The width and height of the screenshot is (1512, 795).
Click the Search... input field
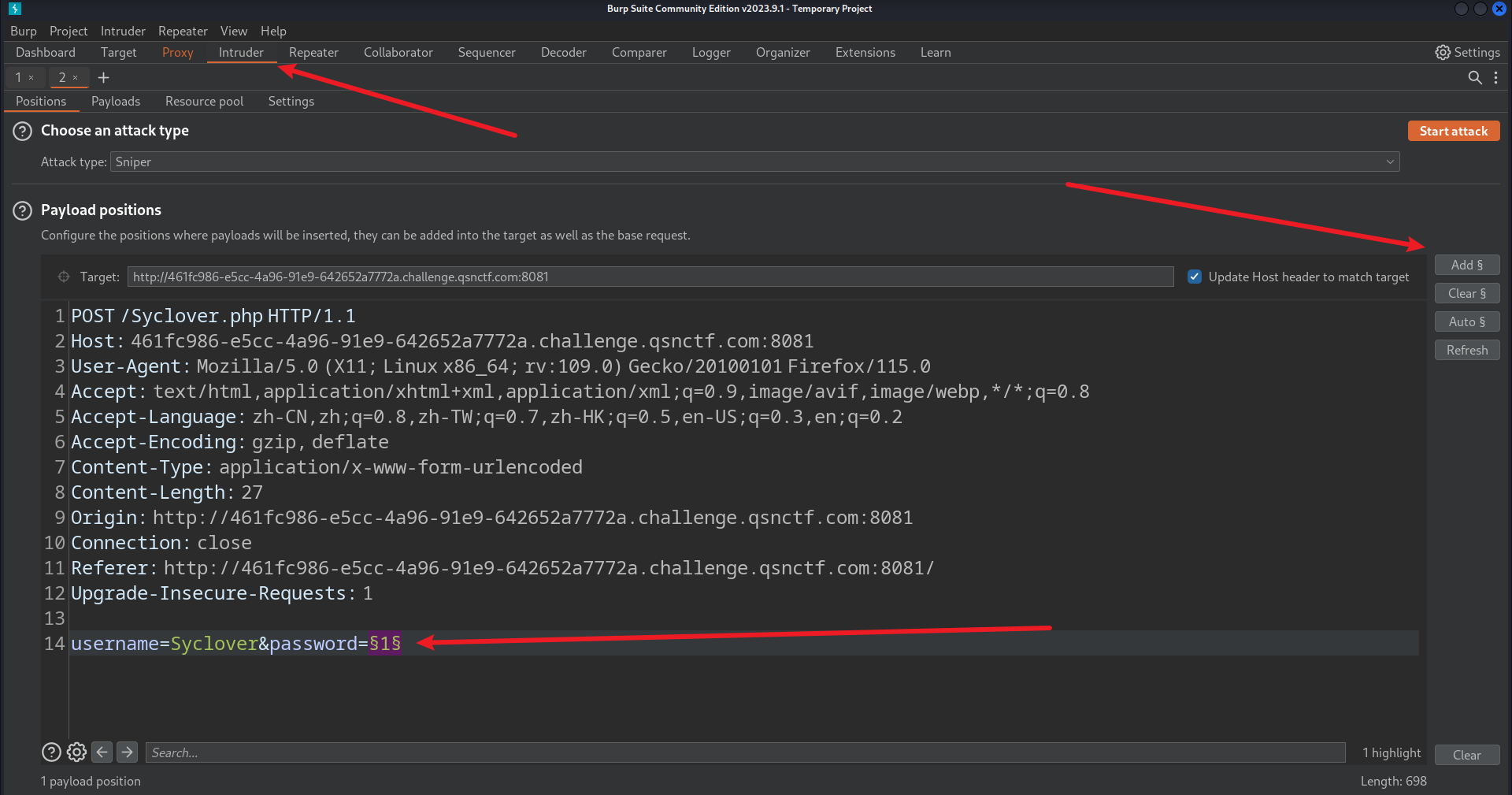tap(745, 752)
